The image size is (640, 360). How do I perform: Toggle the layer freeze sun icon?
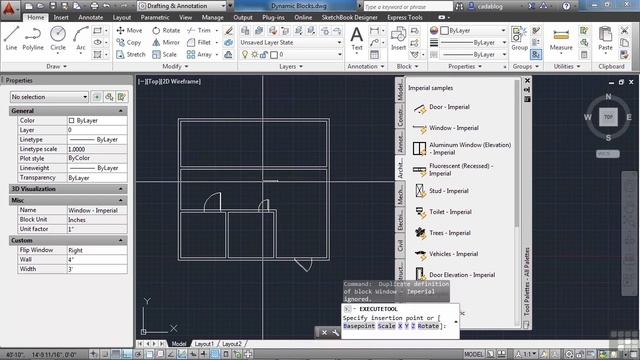tap(254, 54)
